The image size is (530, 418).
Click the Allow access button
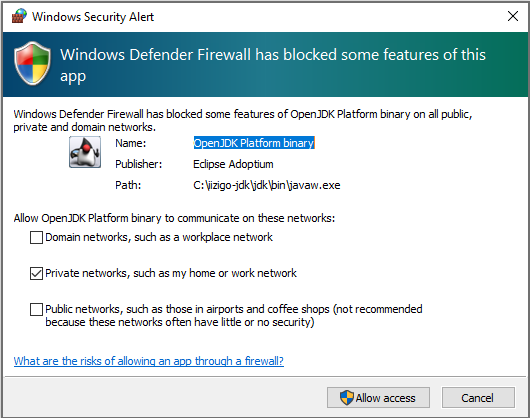tap(378, 397)
